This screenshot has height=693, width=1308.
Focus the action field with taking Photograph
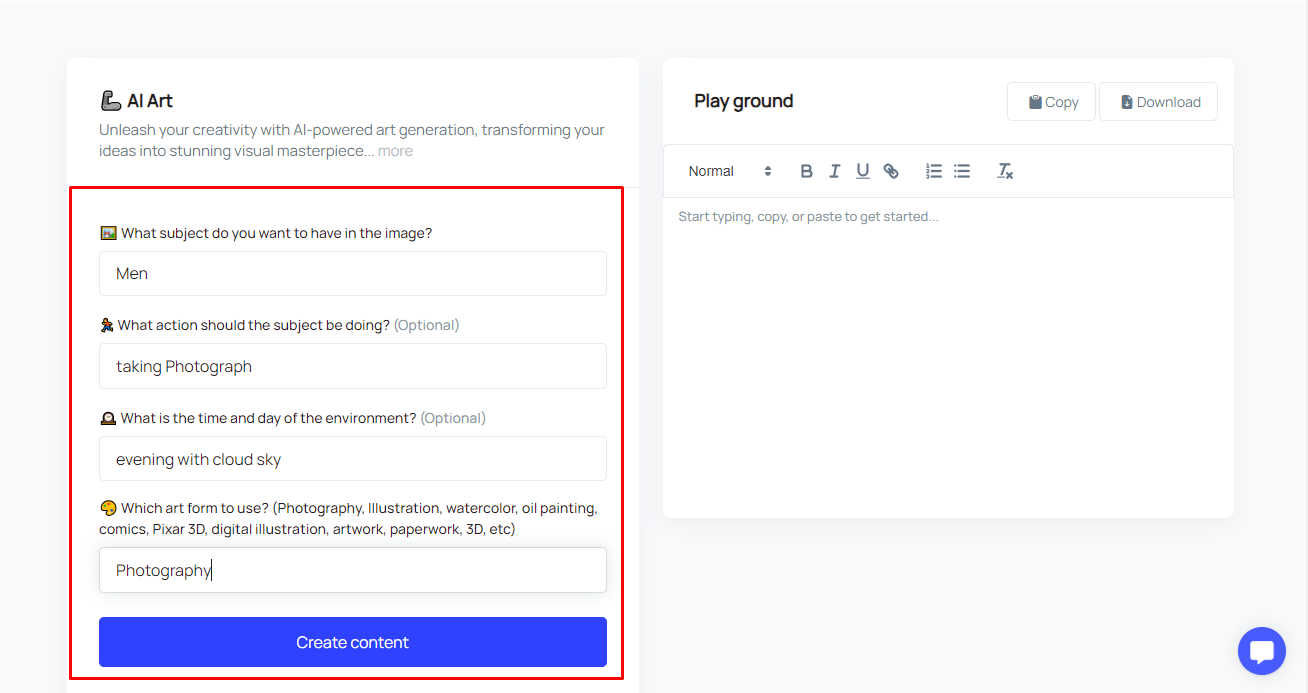tap(352, 366)
